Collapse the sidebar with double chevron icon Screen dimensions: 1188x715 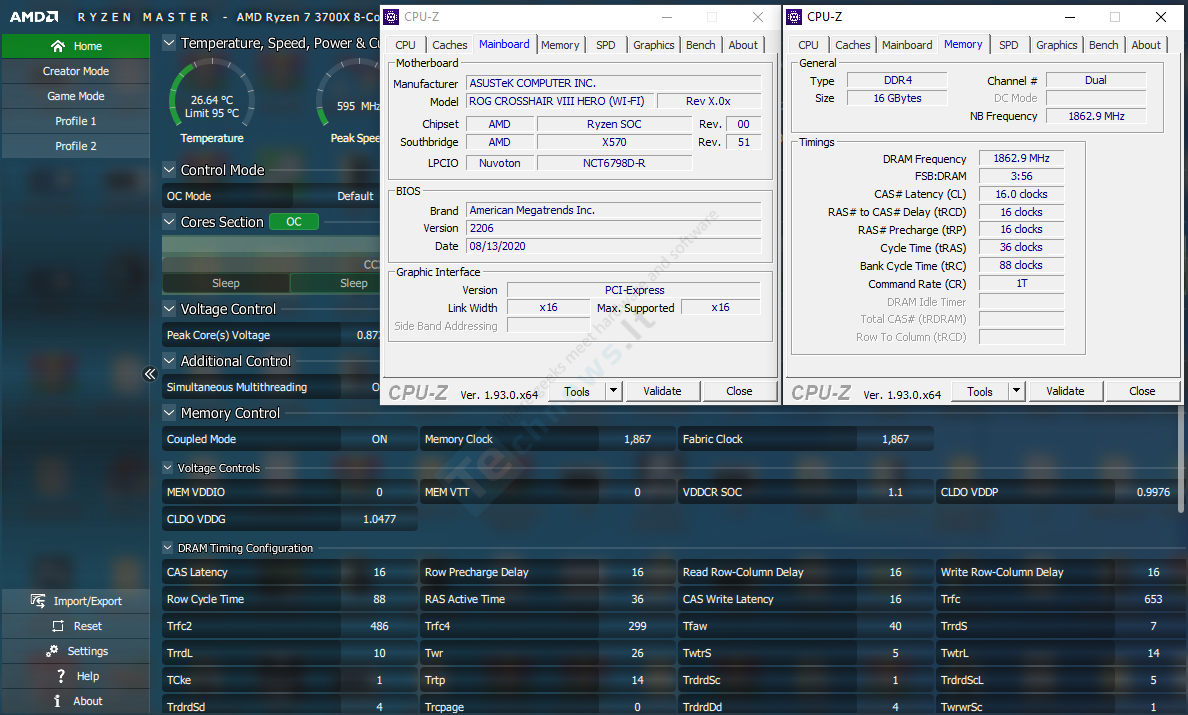(x=150, y=373)
